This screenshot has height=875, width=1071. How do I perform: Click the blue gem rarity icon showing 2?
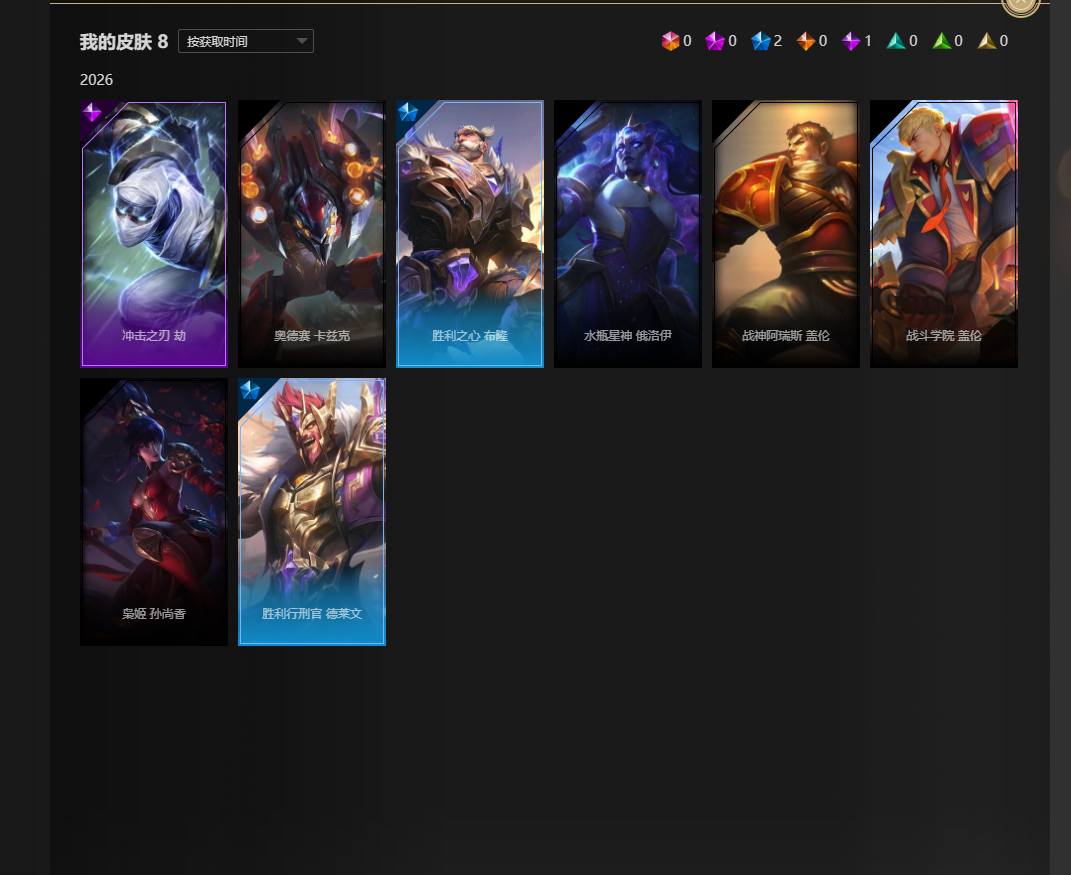[760, 41]
